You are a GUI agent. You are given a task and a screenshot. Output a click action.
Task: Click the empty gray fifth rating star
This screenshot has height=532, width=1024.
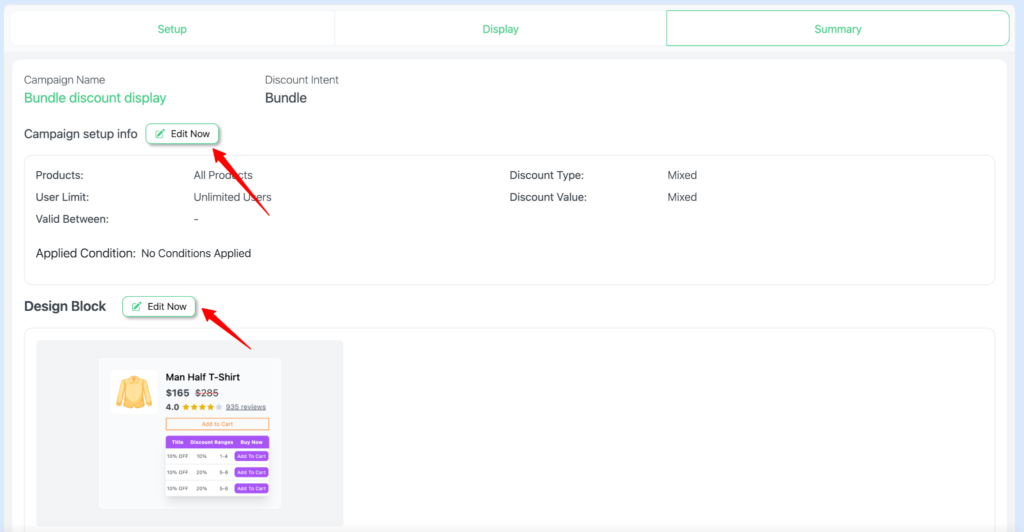point(219,407)
